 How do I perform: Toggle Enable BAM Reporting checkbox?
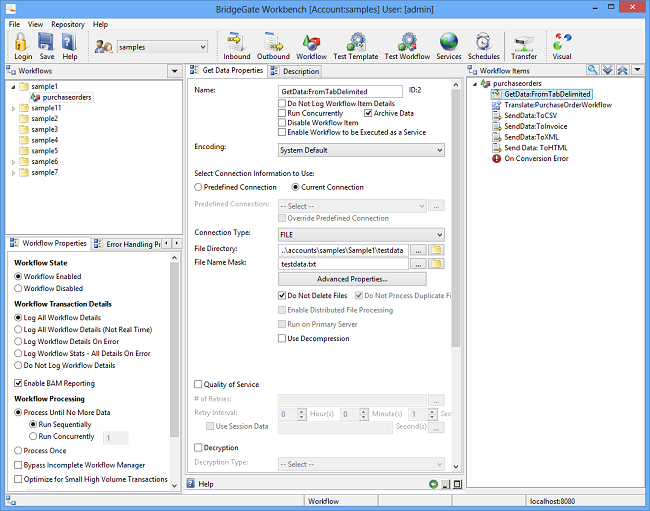pyautogui.click(x=18, y=383)
